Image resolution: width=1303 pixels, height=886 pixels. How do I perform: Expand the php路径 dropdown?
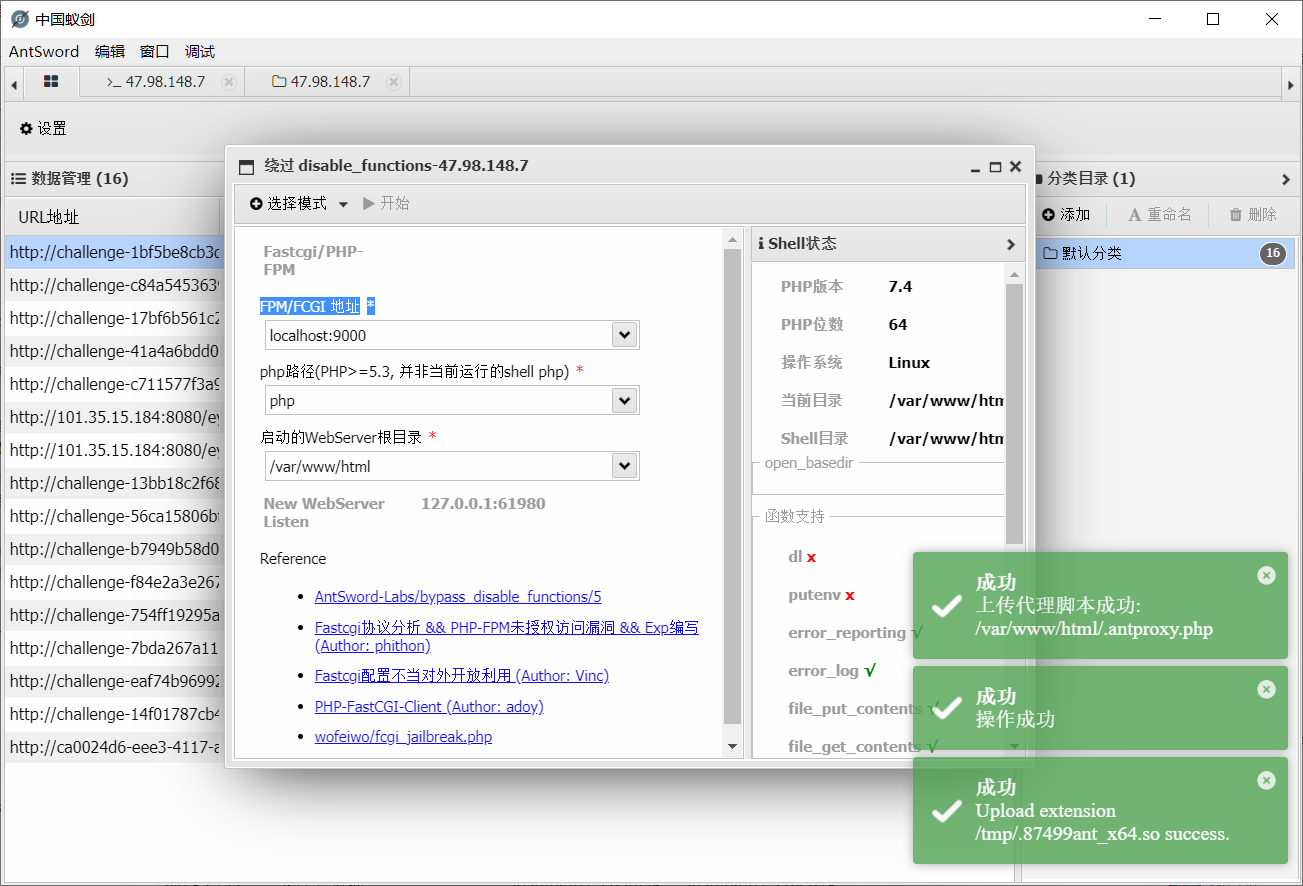pyautogui.click(x=623, y=399)
